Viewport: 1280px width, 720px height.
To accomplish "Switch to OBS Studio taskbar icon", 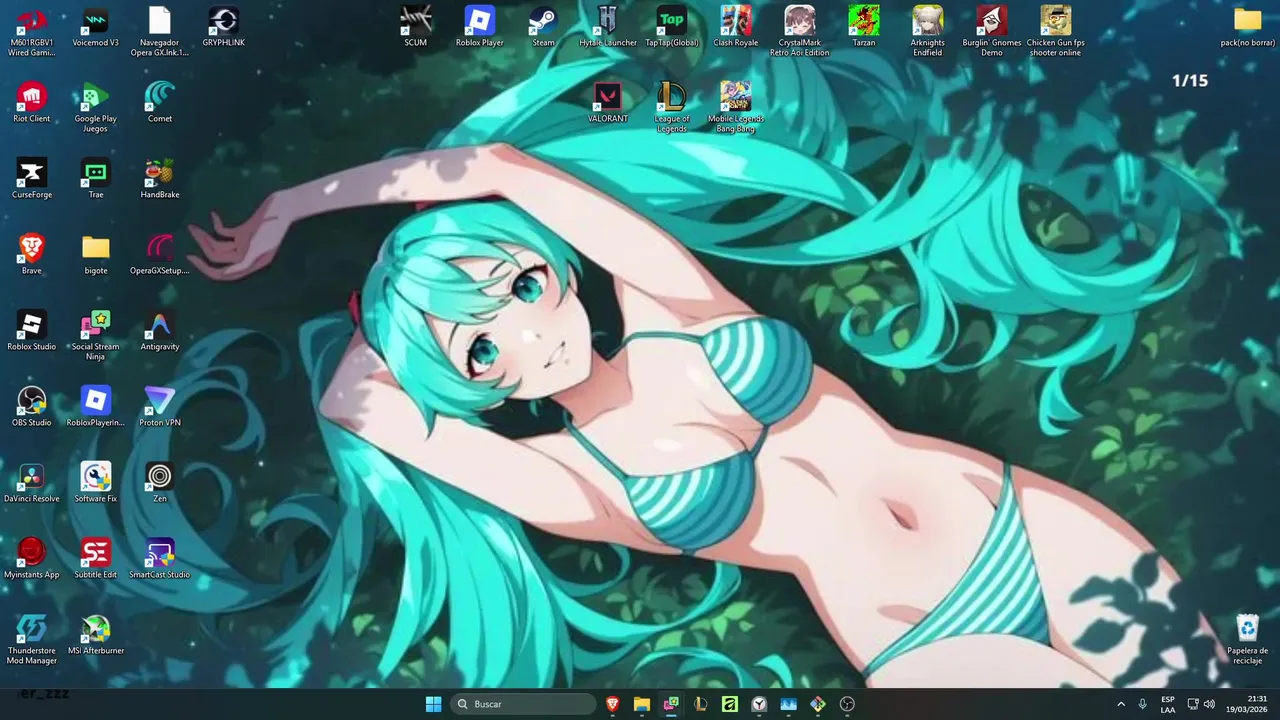I will point(847,704).
